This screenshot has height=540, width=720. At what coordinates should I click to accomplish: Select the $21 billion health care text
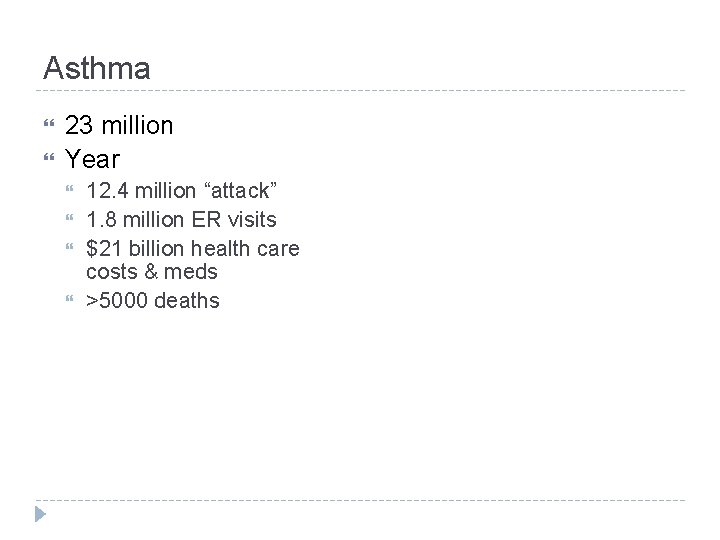(x=192, y=247)
